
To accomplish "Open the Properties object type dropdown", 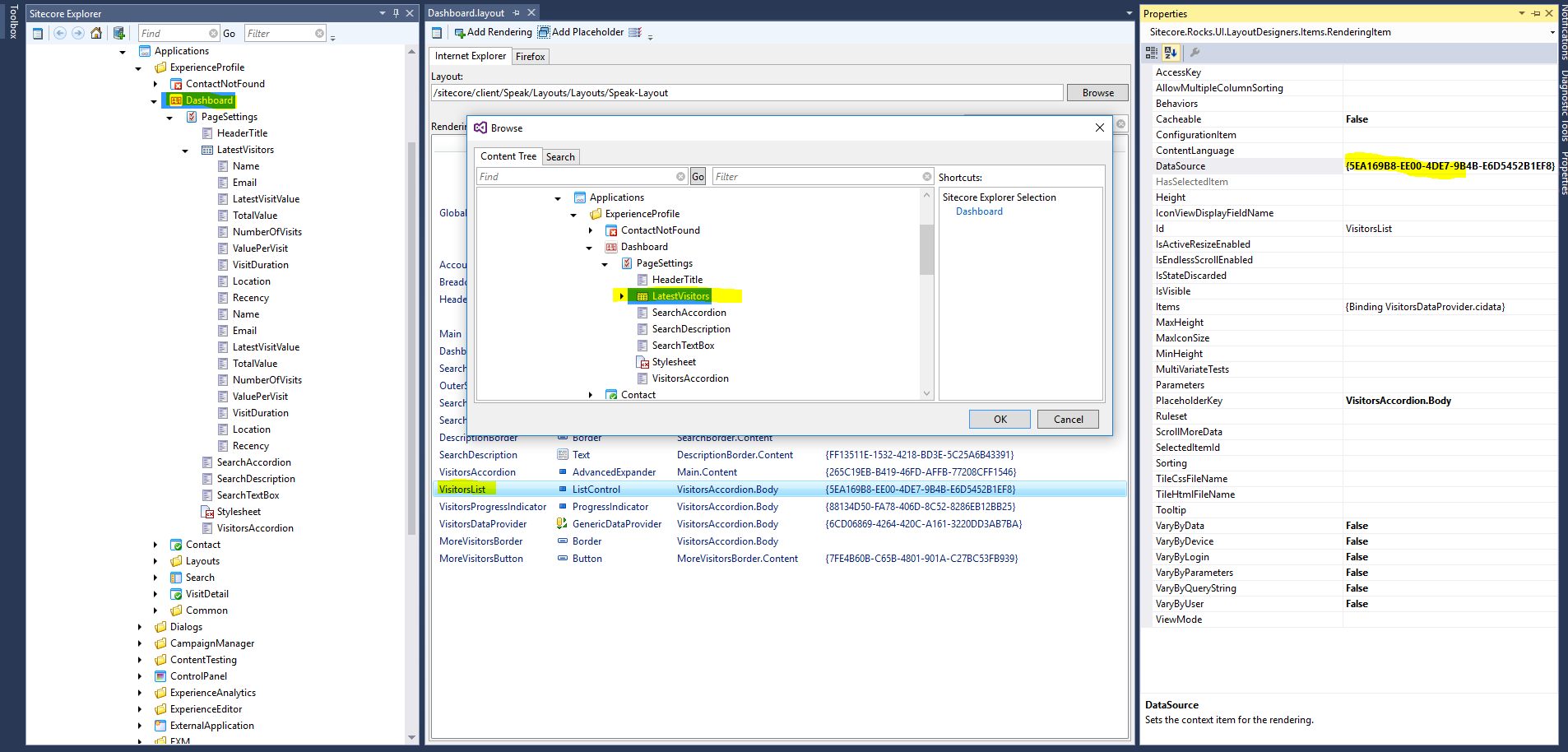I will (1552, 32).
